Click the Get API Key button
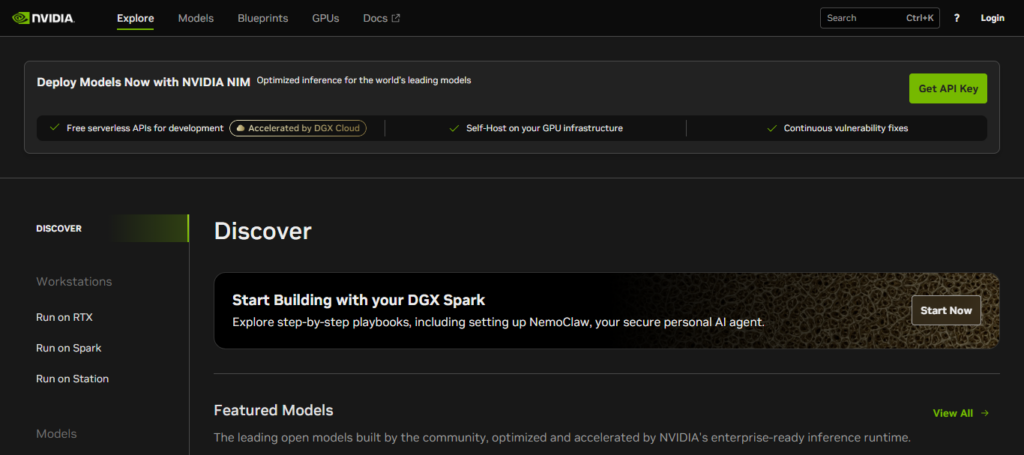Image resolution: width=1024 pixels, height=455 pixels. [948, 89]
